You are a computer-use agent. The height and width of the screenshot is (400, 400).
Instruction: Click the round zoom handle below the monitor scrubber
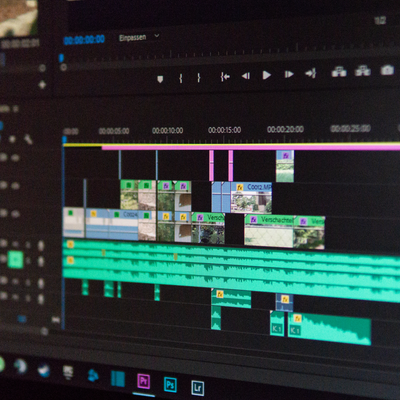(x=64, y=67)
